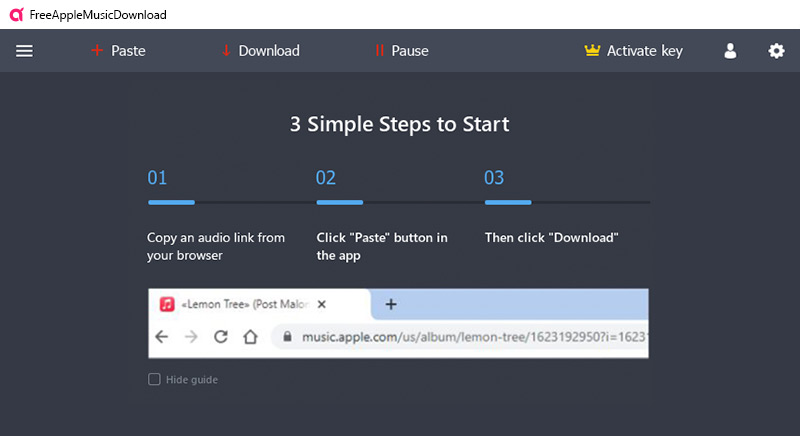This screenshot has height=436, width=800.
Task: Click the Pause button in toolbar
Action: (x=402, y=51)
